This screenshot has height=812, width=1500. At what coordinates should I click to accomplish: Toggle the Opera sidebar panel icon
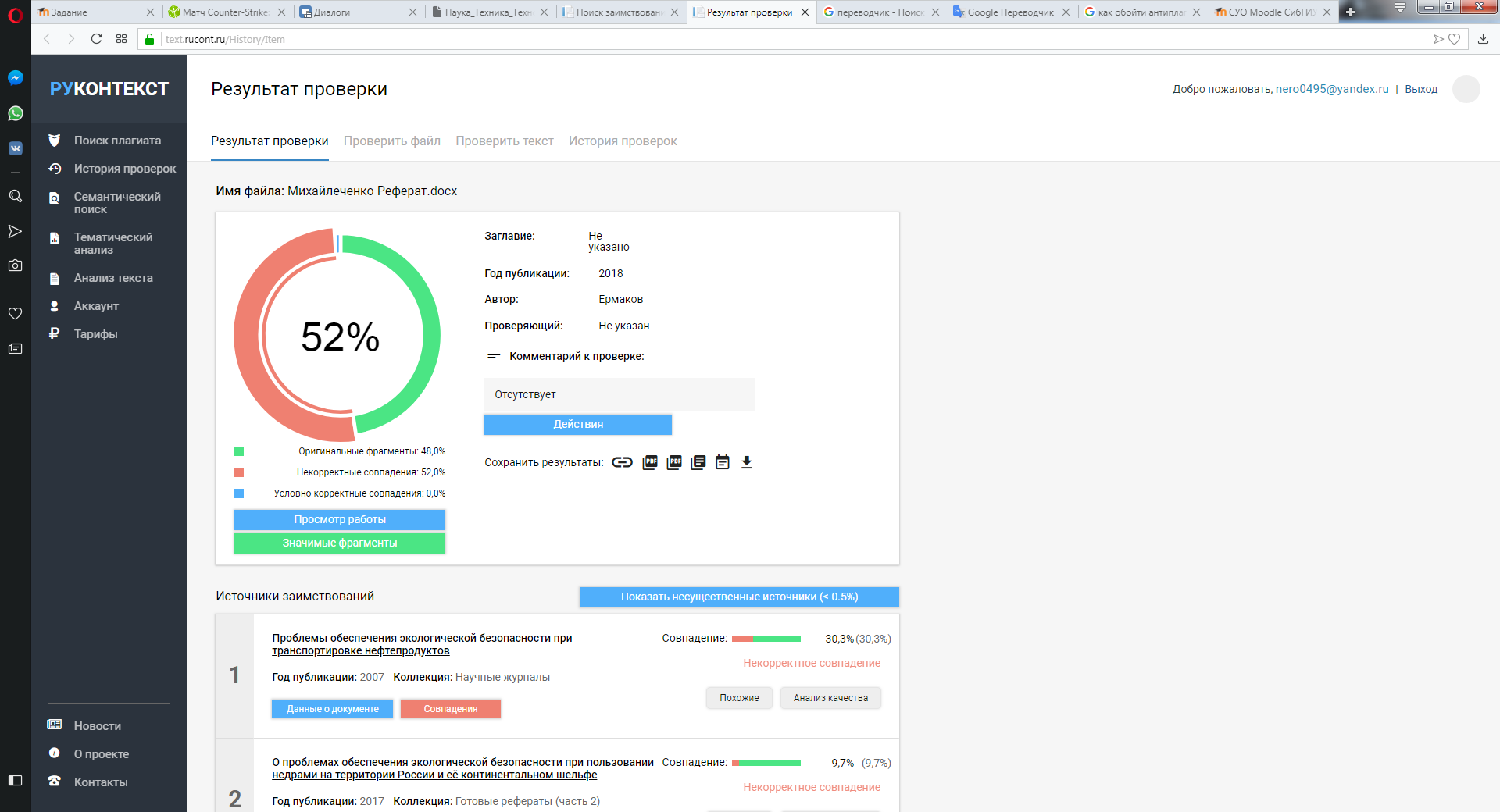(15, 780)
